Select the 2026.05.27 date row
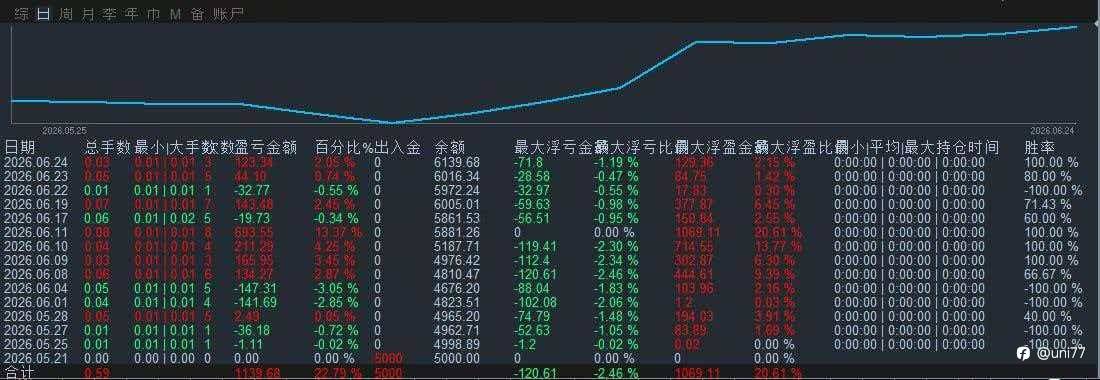The height and width of the screenshot is (380, 1100). coord(36,330)
